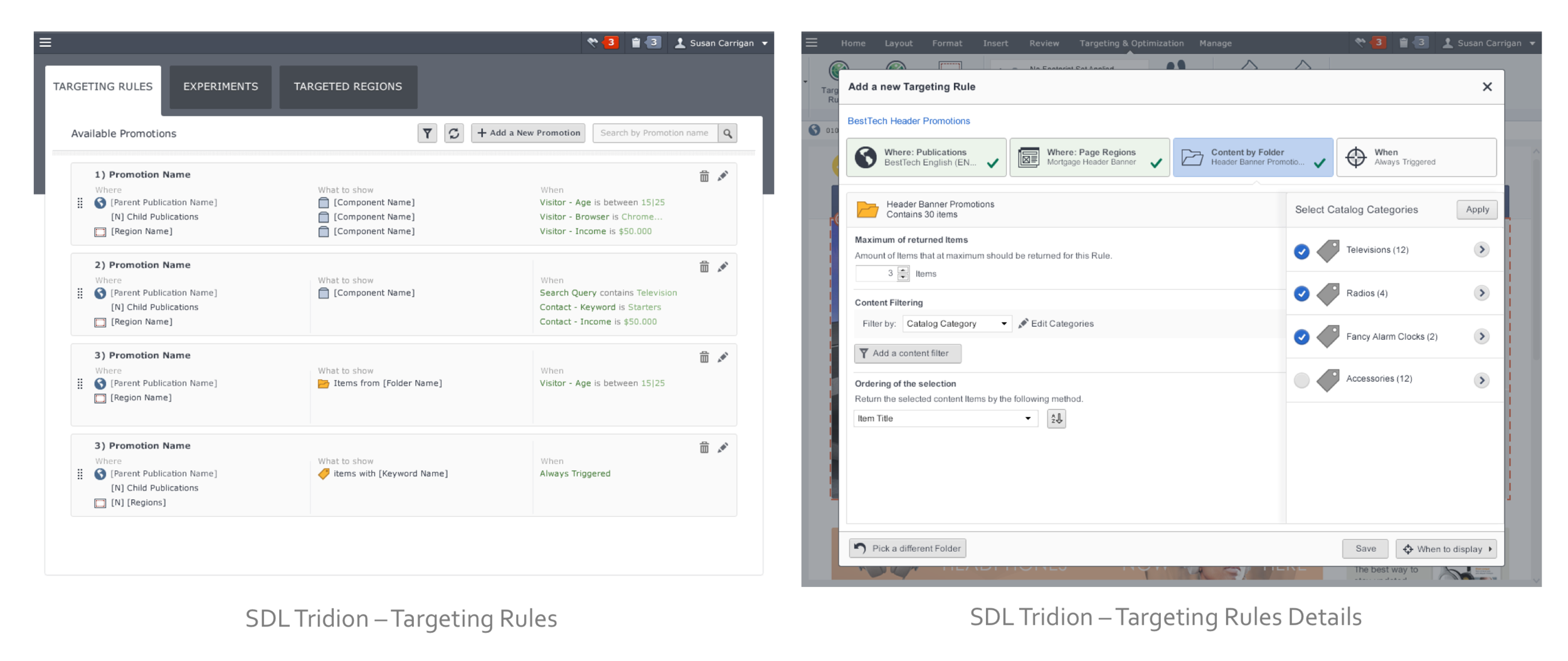Viewport: 1568px width, 661px height.
Task: Edit Always Triggered promotion with pencil icon
Action: (723, 447)
